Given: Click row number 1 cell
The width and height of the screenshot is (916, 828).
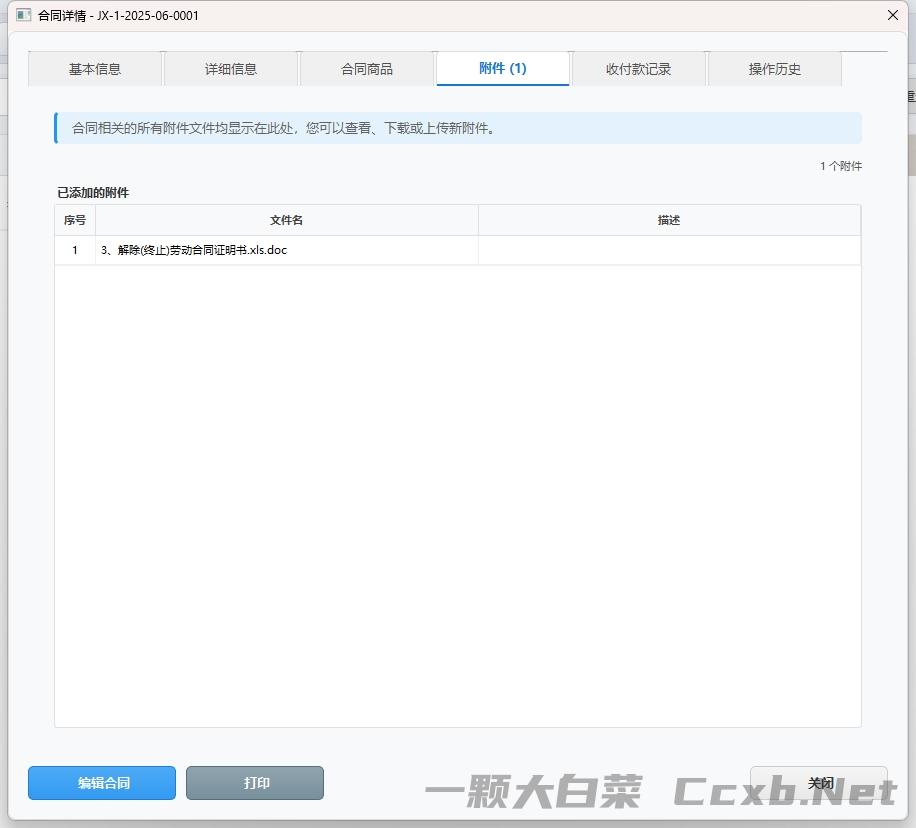Looking at the screenshot, I should 75,250.
